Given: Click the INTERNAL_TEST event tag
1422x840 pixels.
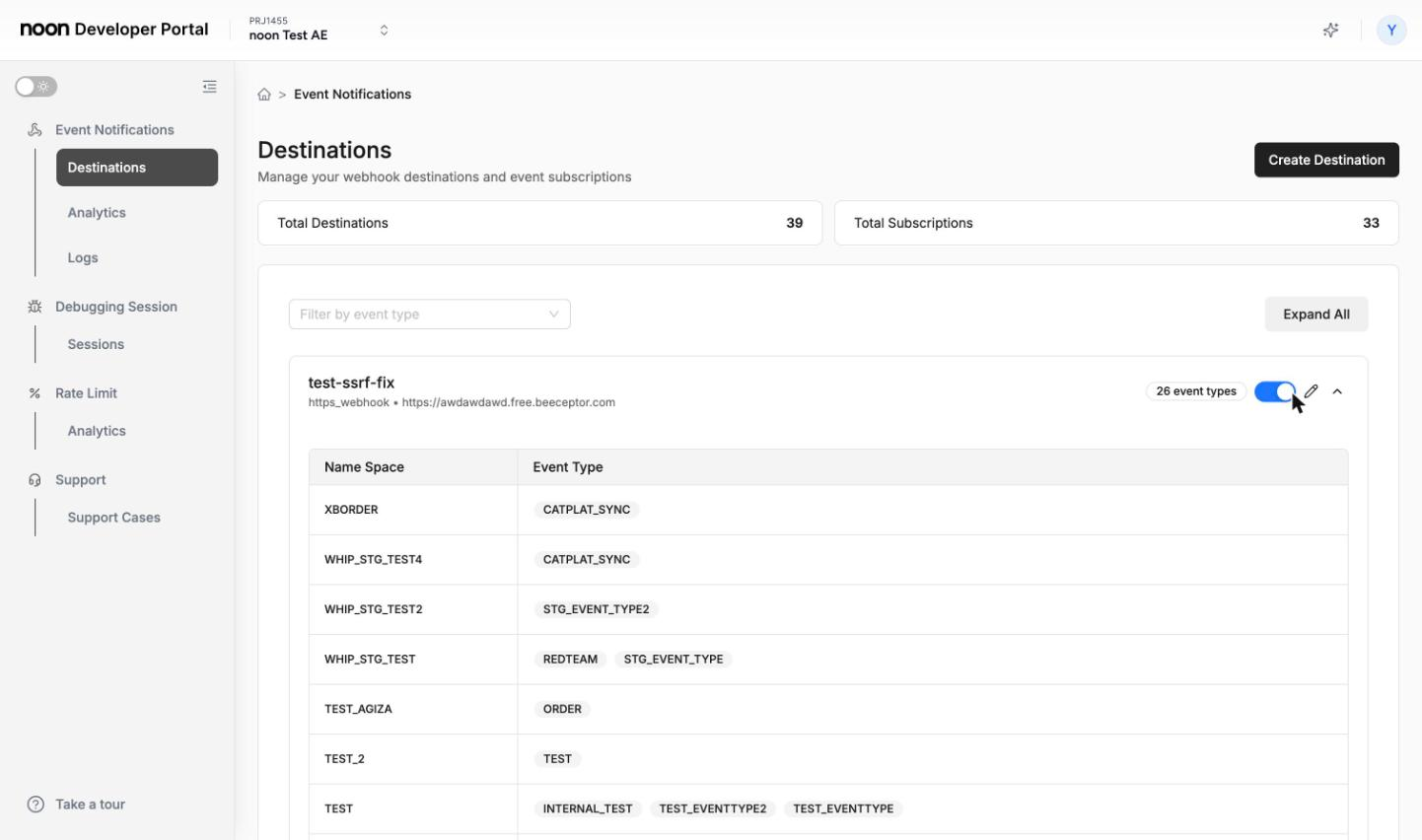Looking at the screenshot, I should point(588,808).
